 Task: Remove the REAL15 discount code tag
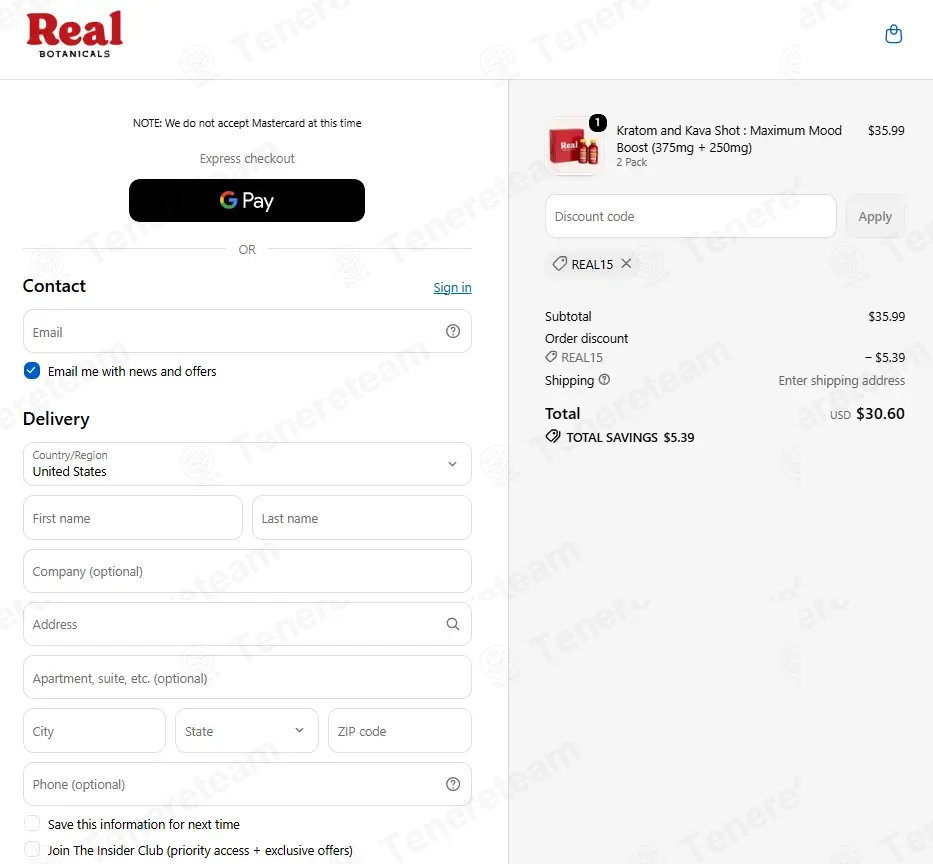[x=626, y=264]
